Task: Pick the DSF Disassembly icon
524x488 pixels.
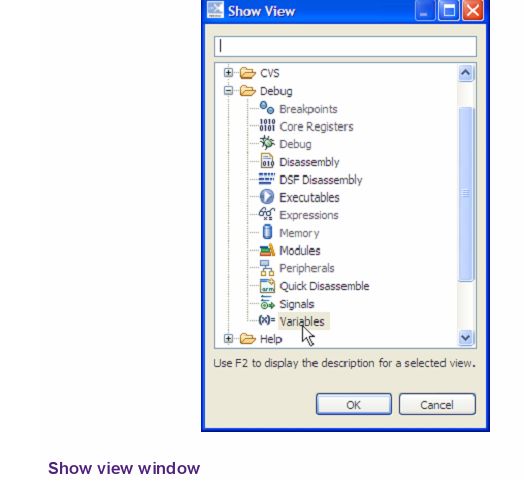Action: 267,179
